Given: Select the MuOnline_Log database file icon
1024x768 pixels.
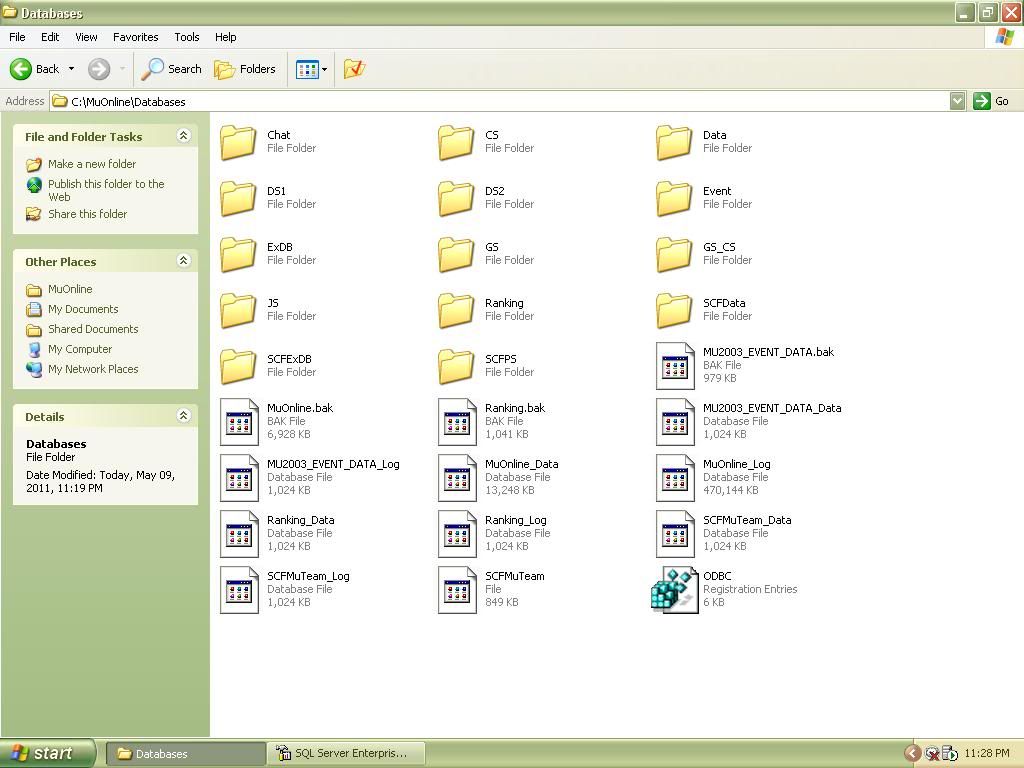Looking at the screenshot, I should click(675, 477).
